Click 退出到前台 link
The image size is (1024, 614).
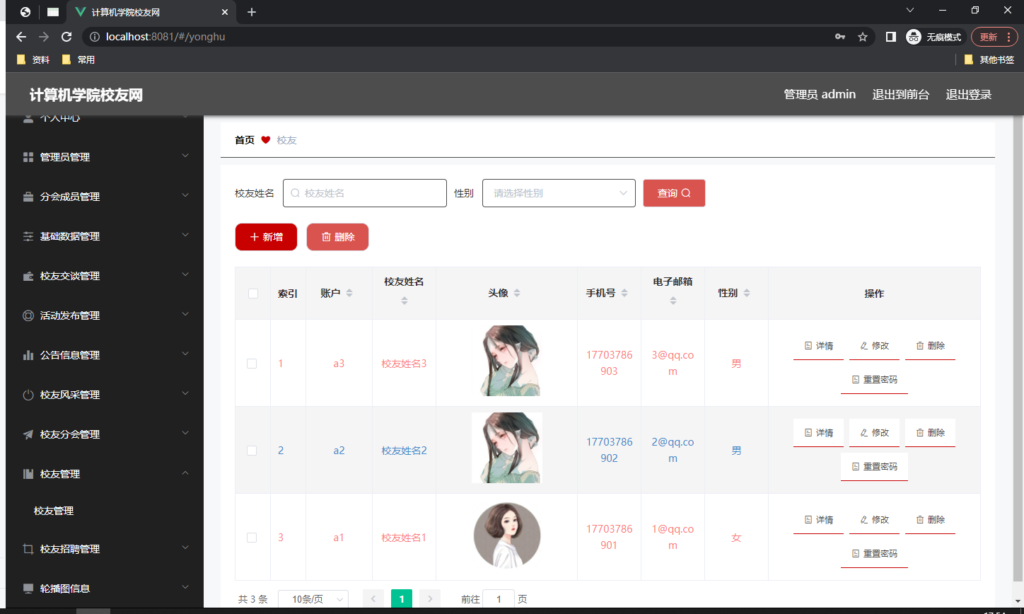coord(901,95)
